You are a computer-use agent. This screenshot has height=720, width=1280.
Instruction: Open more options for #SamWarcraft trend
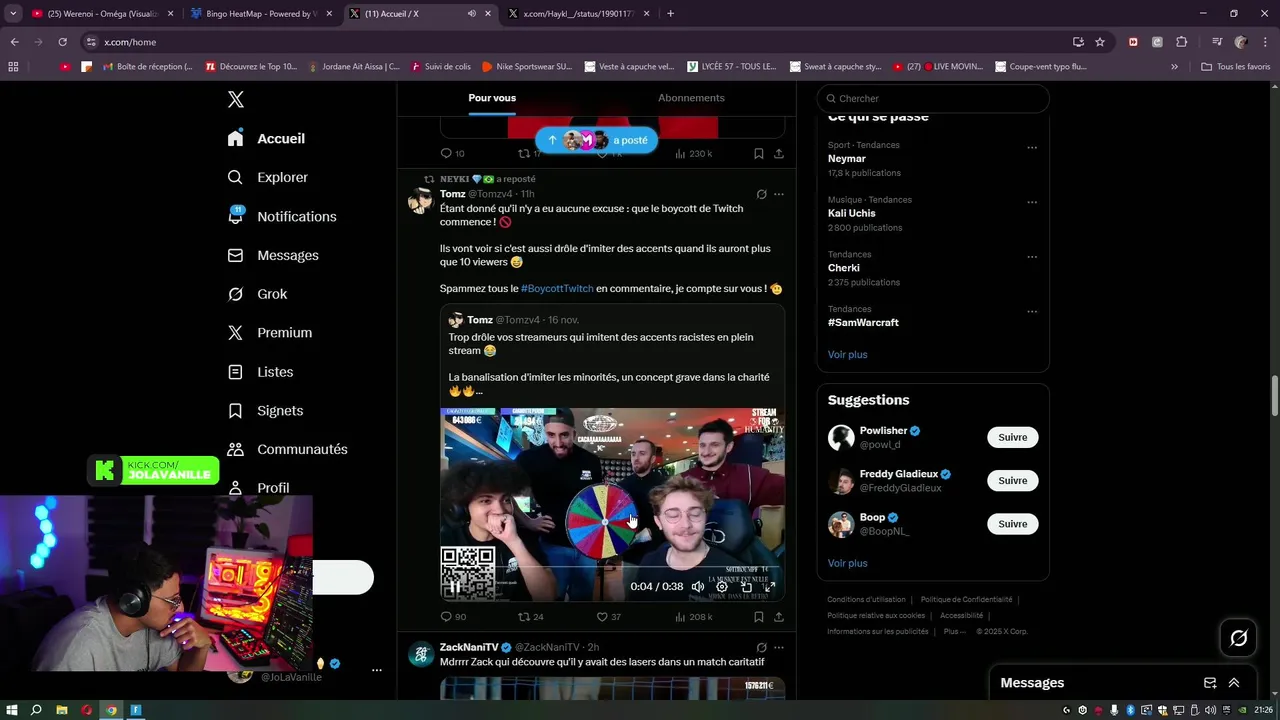point(1032,312)
